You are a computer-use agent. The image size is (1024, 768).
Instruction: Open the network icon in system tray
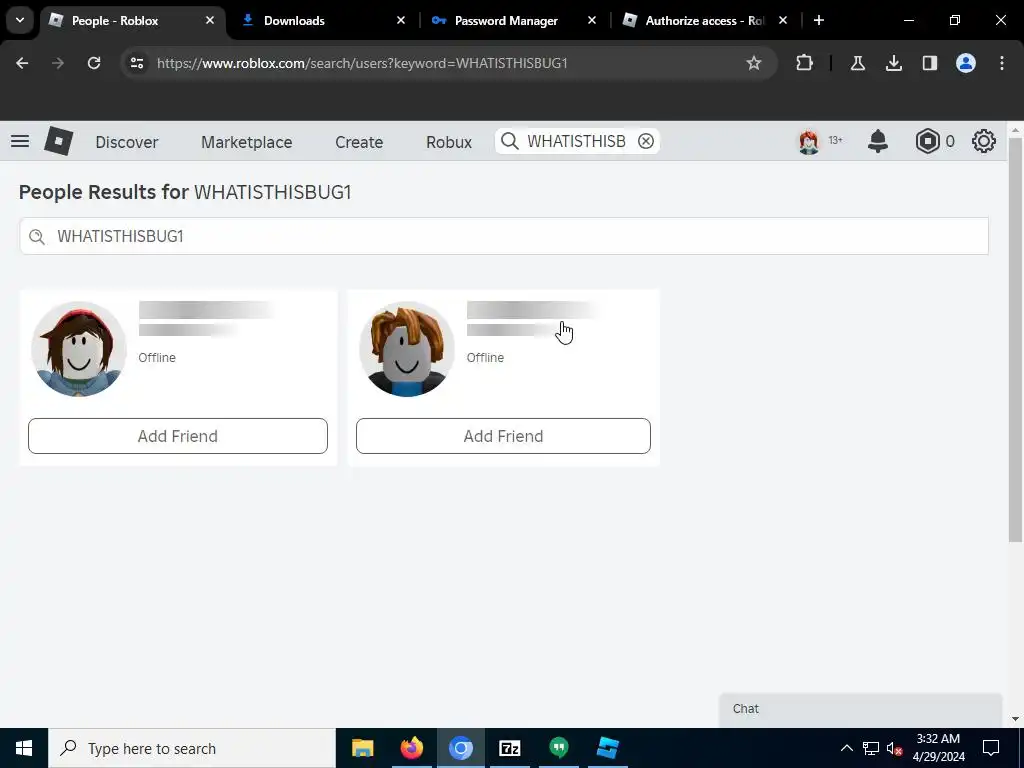coord(871,748)
